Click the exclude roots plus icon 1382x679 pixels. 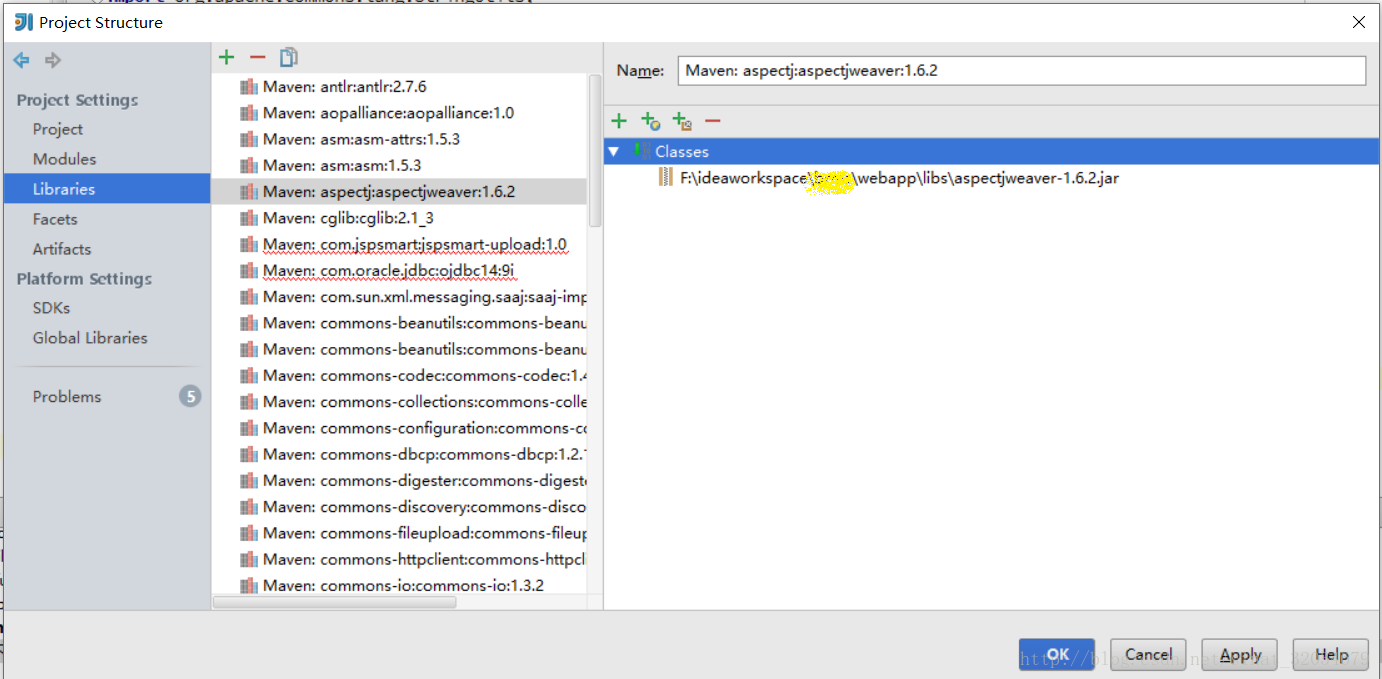coord(682,121)
